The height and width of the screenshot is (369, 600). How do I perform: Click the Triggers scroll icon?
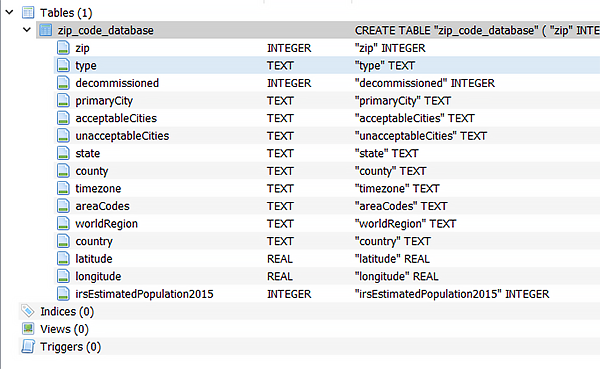click(x=28, y=346)
